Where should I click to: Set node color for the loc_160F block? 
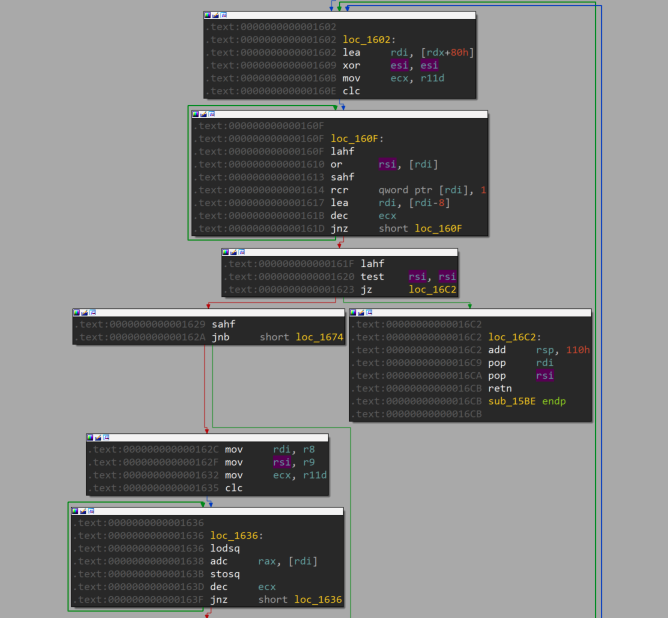click(x=196, y=114)
